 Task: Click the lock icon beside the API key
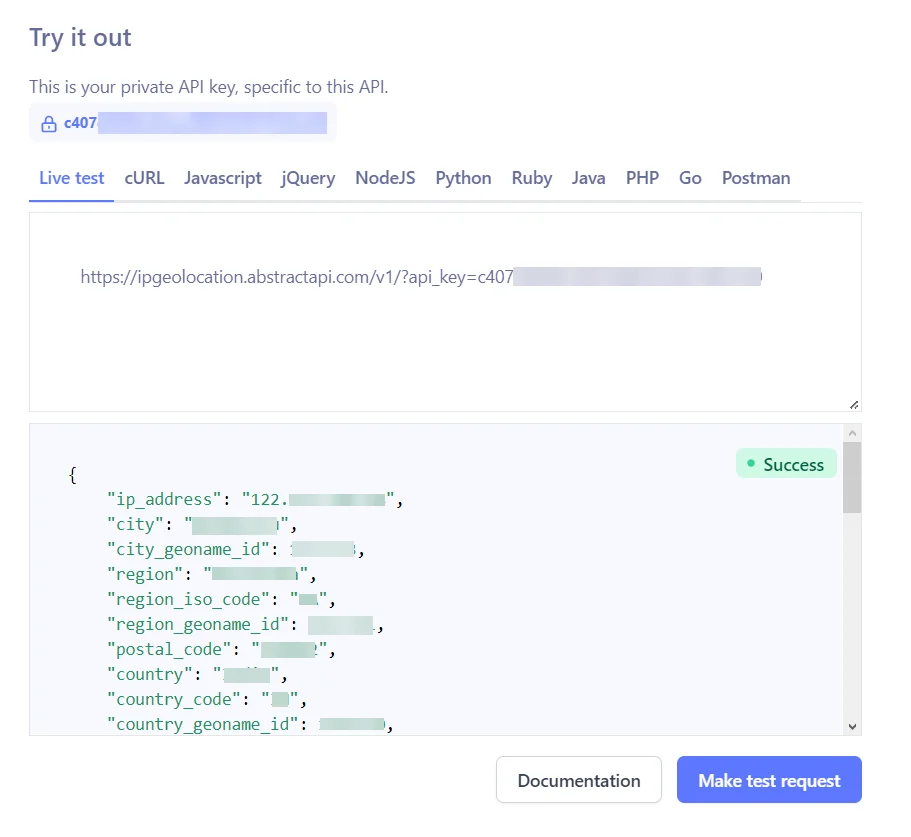pos(49,124)
